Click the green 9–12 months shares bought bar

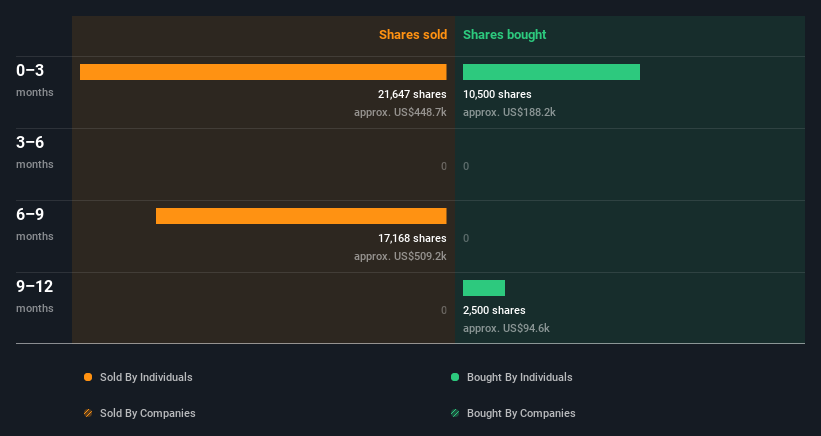coord(484,288)
